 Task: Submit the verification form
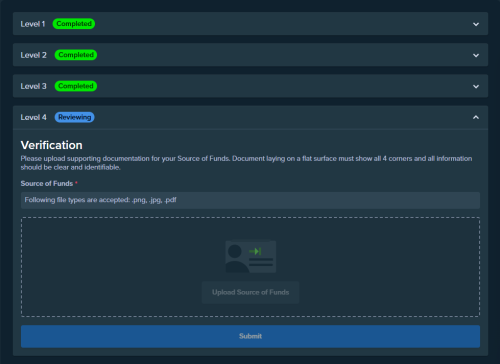[250, 336]
